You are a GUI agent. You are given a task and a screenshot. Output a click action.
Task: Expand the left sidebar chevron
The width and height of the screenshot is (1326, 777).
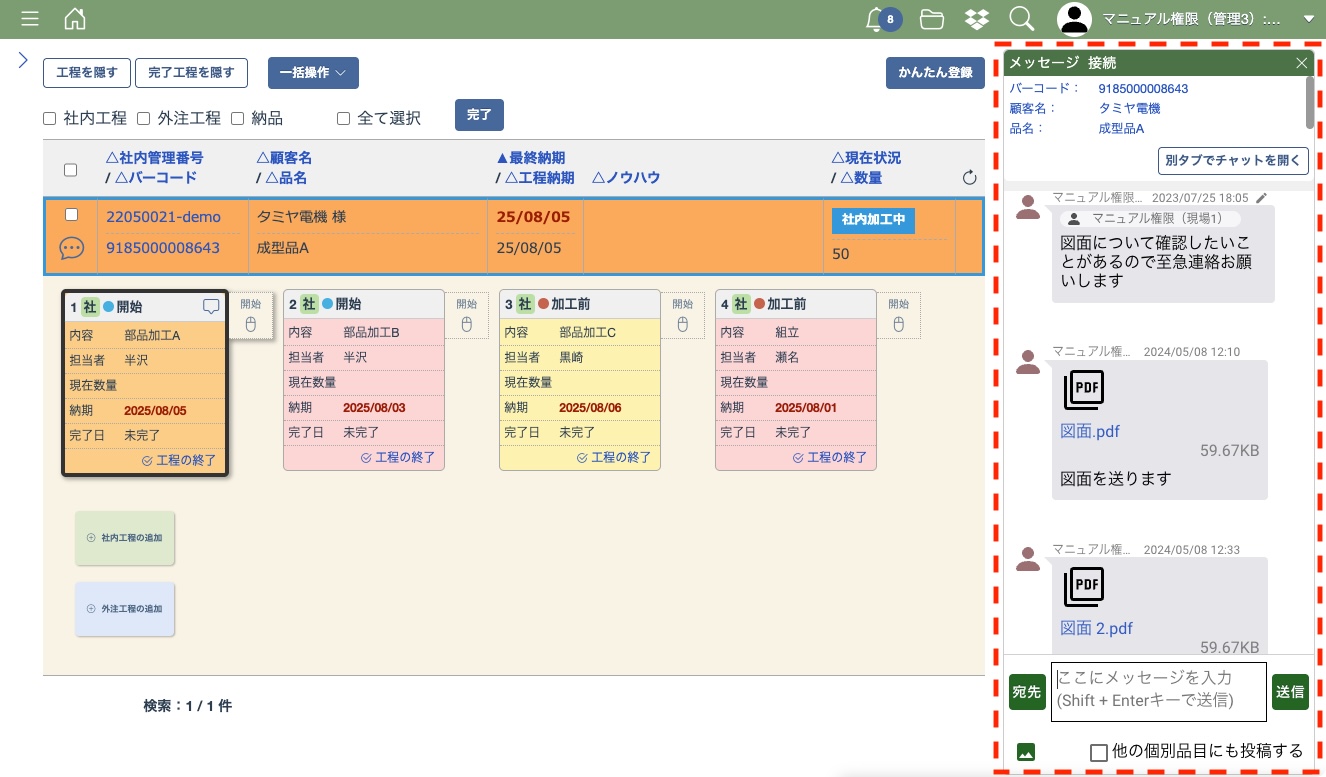pyautogui.click(x=23, y=61)
